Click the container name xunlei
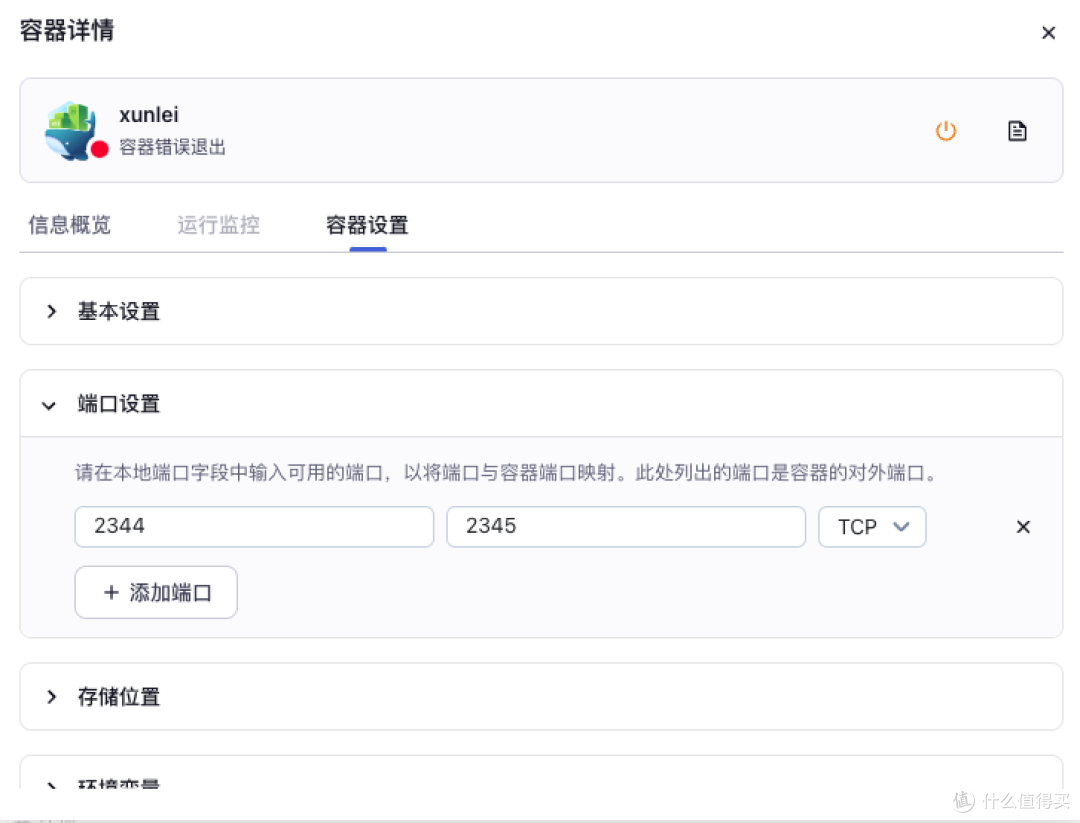 148,114
